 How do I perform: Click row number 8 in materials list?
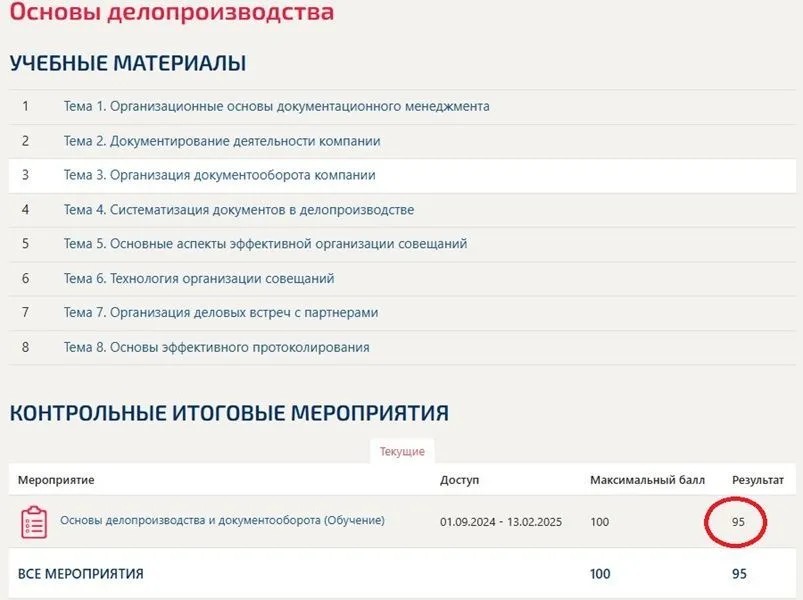pyautogui.click(x=25, y=347)
